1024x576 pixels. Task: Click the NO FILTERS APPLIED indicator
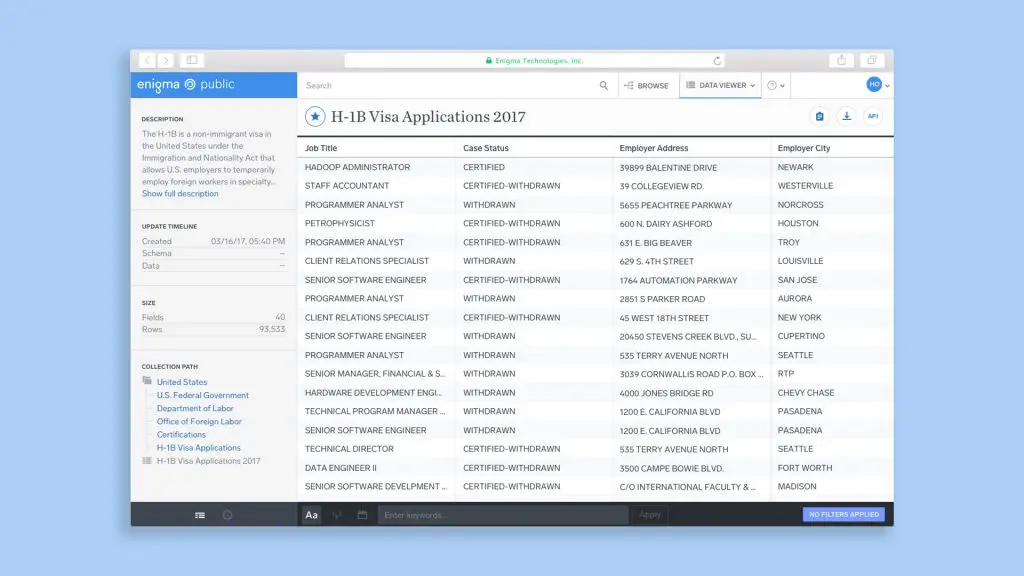841,514
